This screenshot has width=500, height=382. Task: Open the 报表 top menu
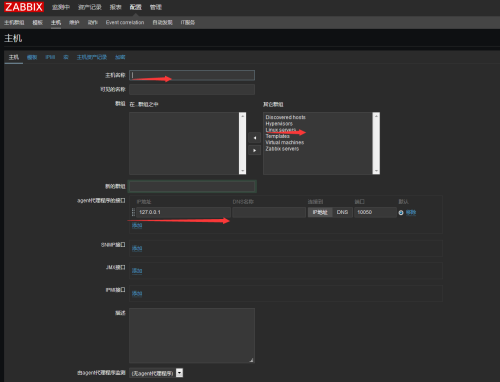pos(116,7)
